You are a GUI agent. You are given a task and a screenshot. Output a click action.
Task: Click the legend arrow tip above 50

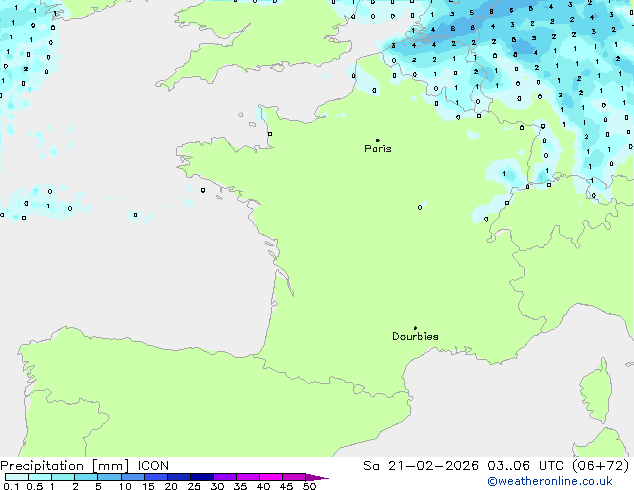click(317, 477)
